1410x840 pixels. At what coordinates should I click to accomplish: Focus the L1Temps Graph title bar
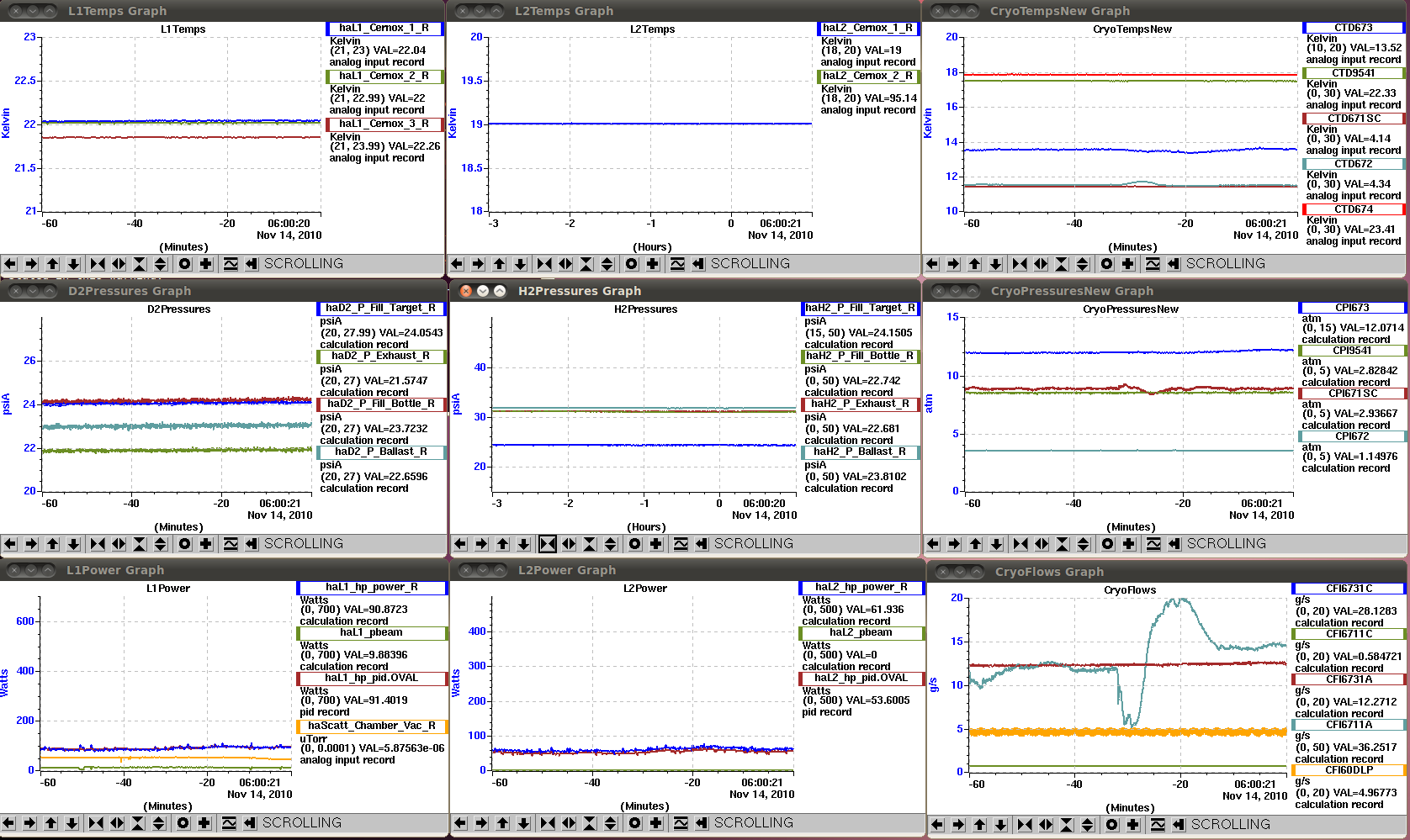pos(222,11)
